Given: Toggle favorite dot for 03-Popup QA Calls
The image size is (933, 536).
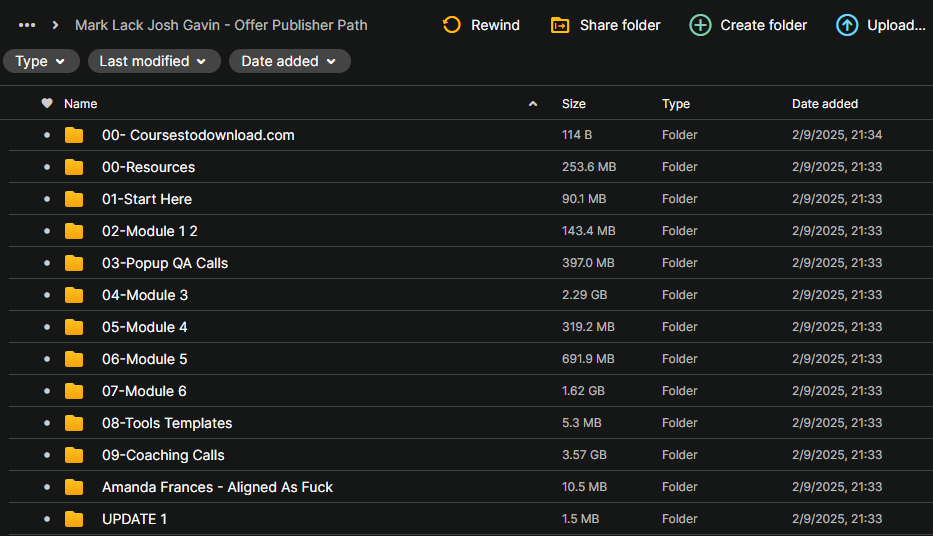Looking at the screenshot, I should pos(47,263).
